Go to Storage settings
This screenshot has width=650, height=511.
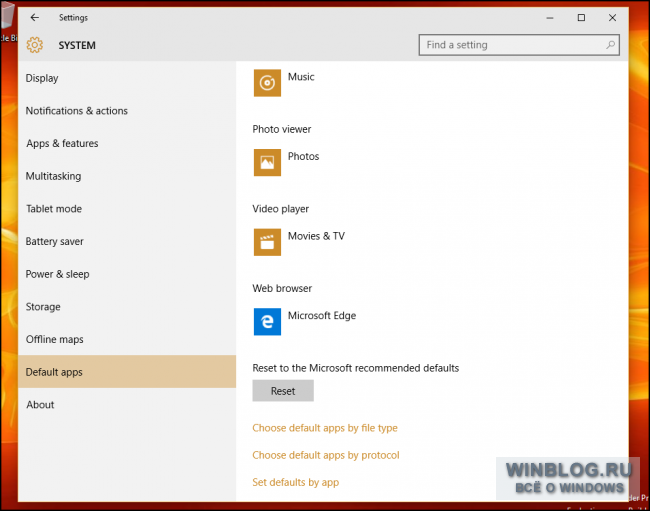tap(127, 307)
